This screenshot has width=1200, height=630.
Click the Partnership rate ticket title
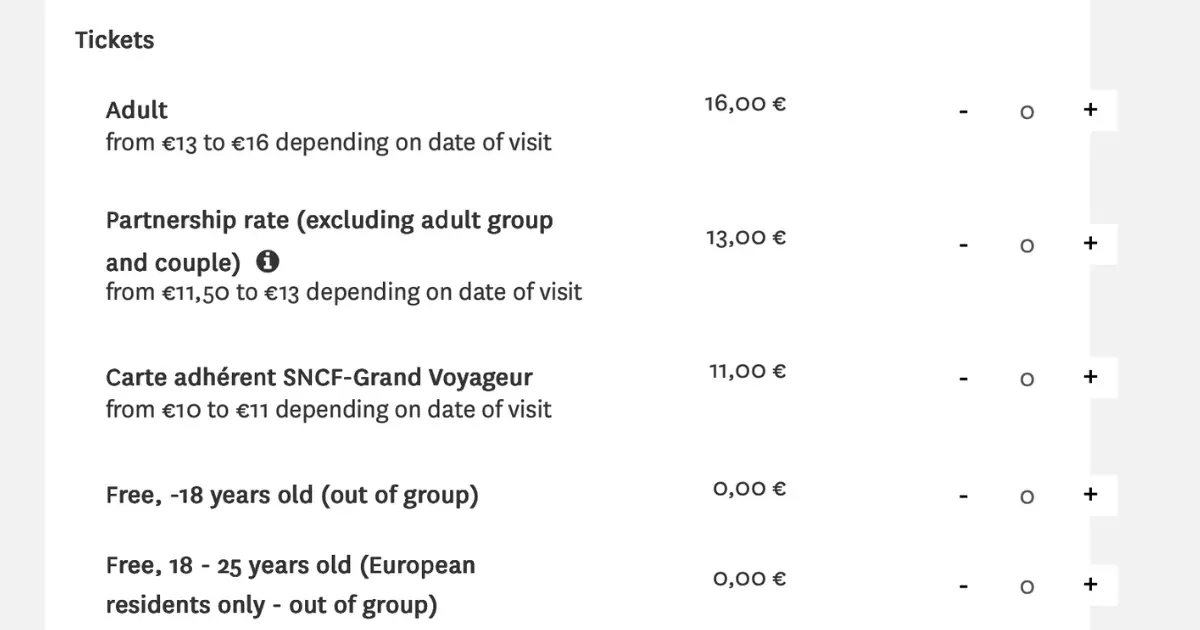[x=329, y=241]
